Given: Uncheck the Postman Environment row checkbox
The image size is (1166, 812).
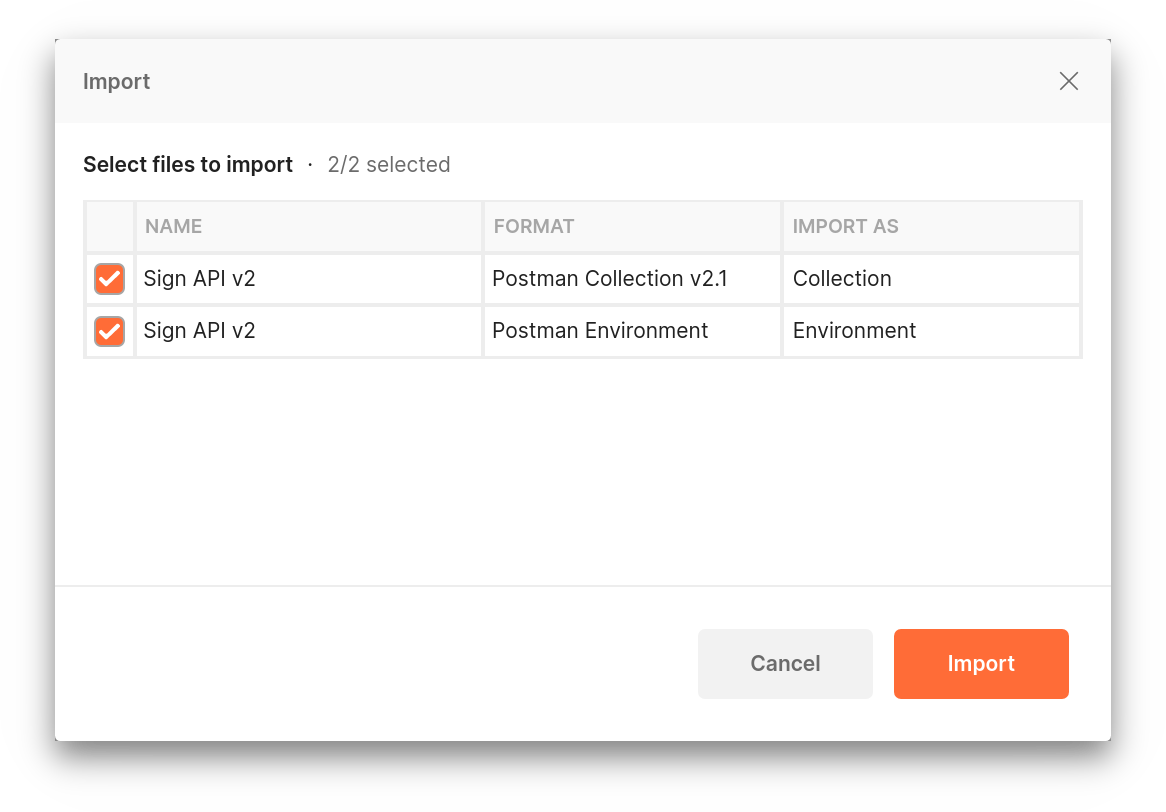Looking at the screenshot, I should coord(109,331).
